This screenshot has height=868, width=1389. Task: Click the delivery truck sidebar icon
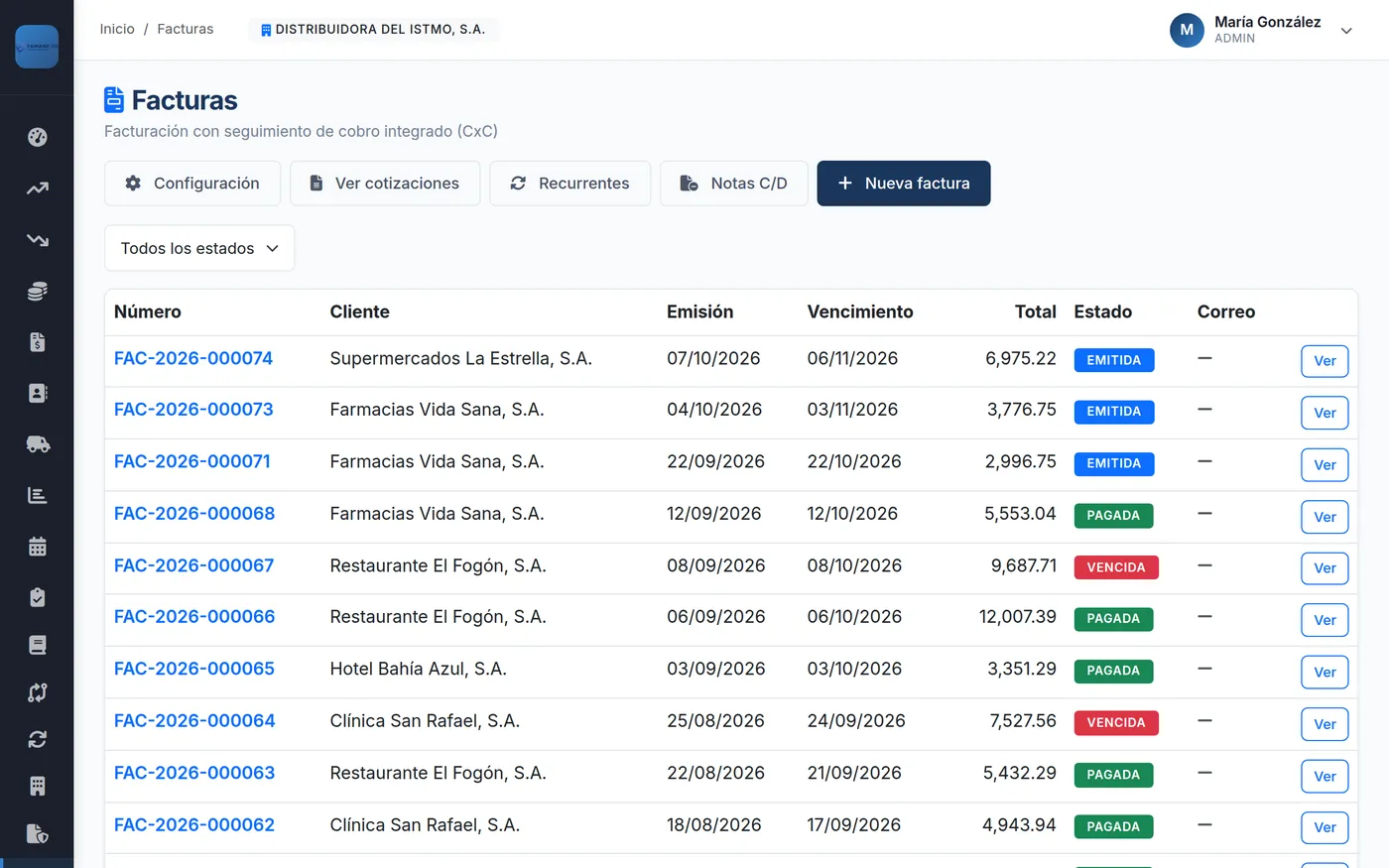[38, 444]
